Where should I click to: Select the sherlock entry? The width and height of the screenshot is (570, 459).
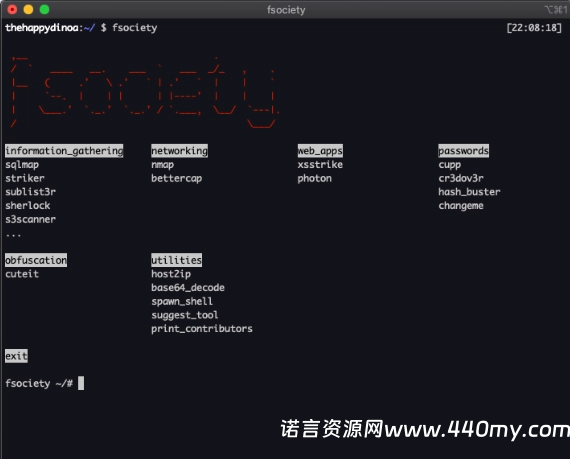click(28, 206)
